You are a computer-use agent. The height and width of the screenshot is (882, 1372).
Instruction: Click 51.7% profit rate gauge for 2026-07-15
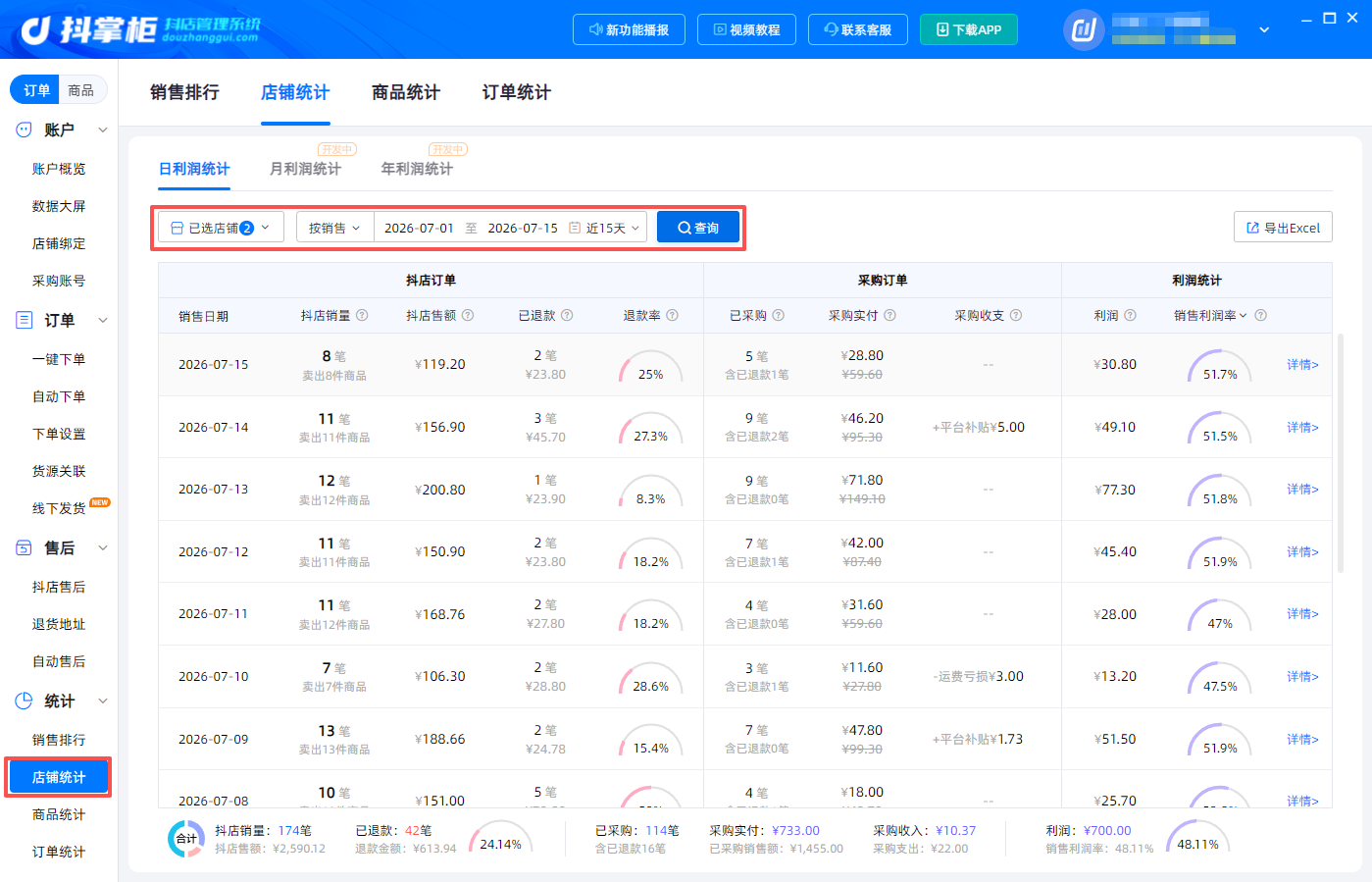[1220, 366]
